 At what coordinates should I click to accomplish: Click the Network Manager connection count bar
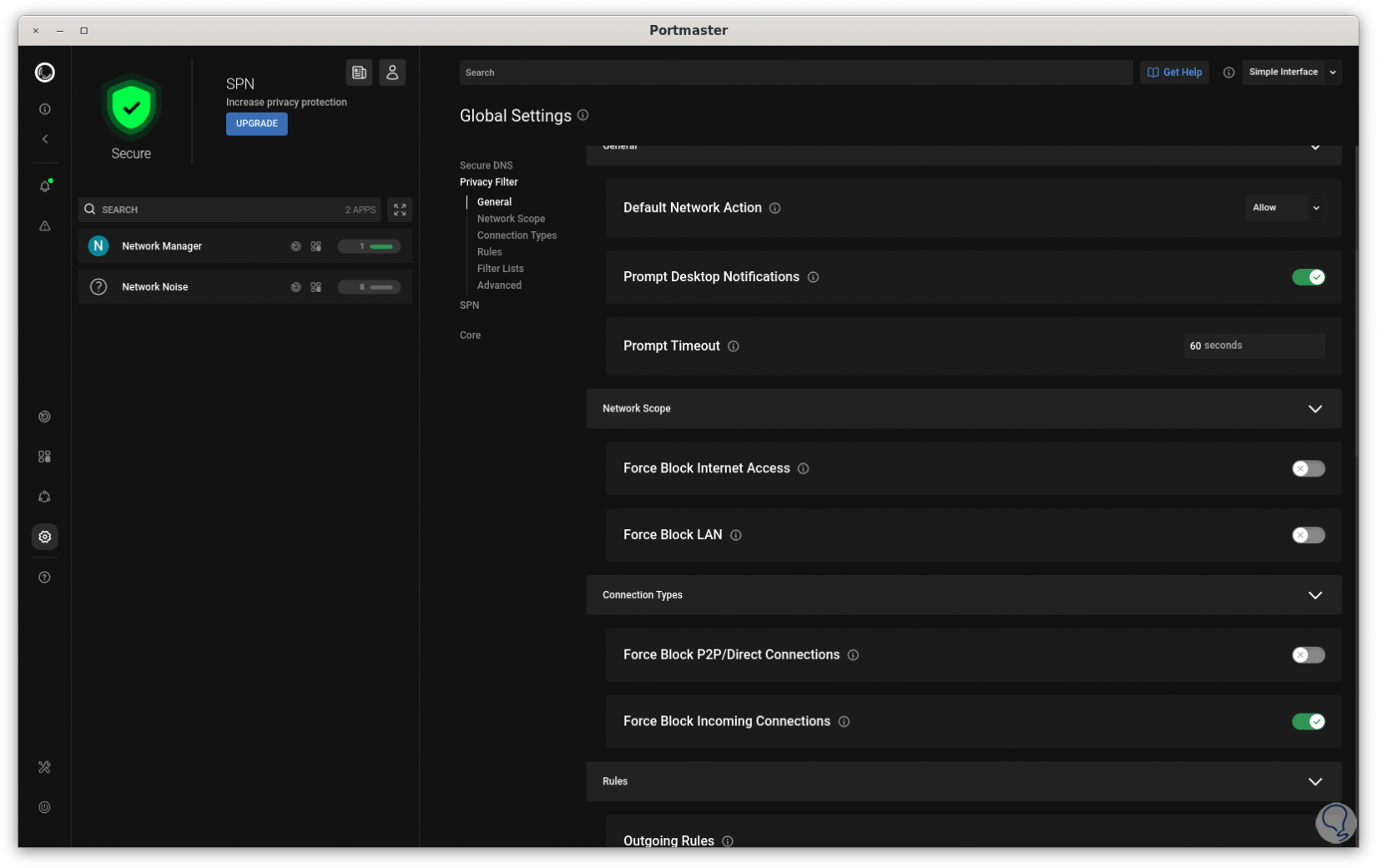point(369,246)
